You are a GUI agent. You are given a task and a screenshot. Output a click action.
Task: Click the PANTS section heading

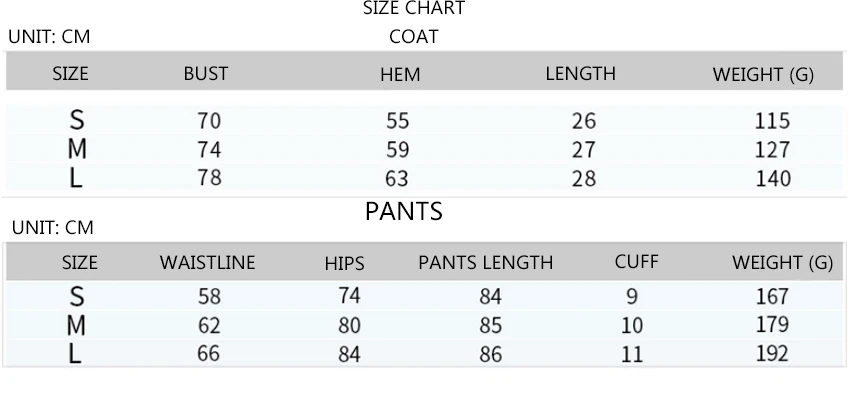tap(403, 212)
